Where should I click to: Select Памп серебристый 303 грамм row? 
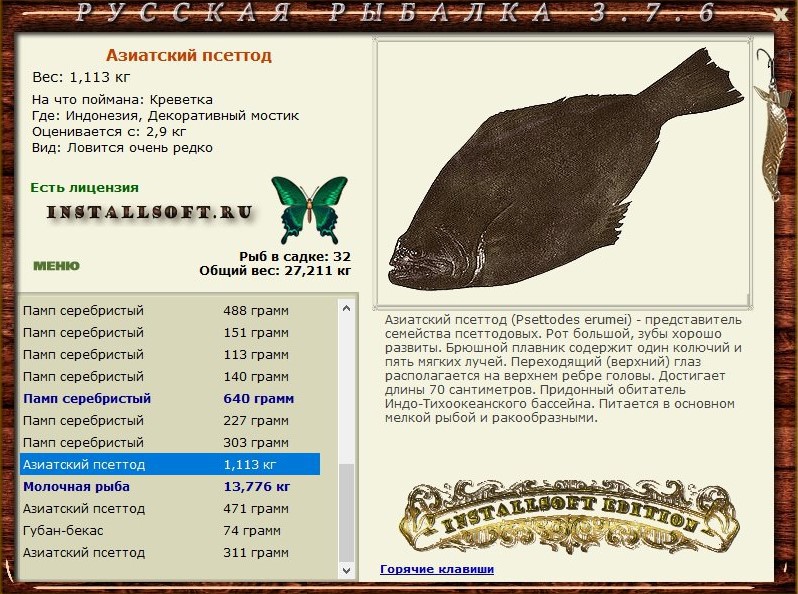(x=170, y=442)
